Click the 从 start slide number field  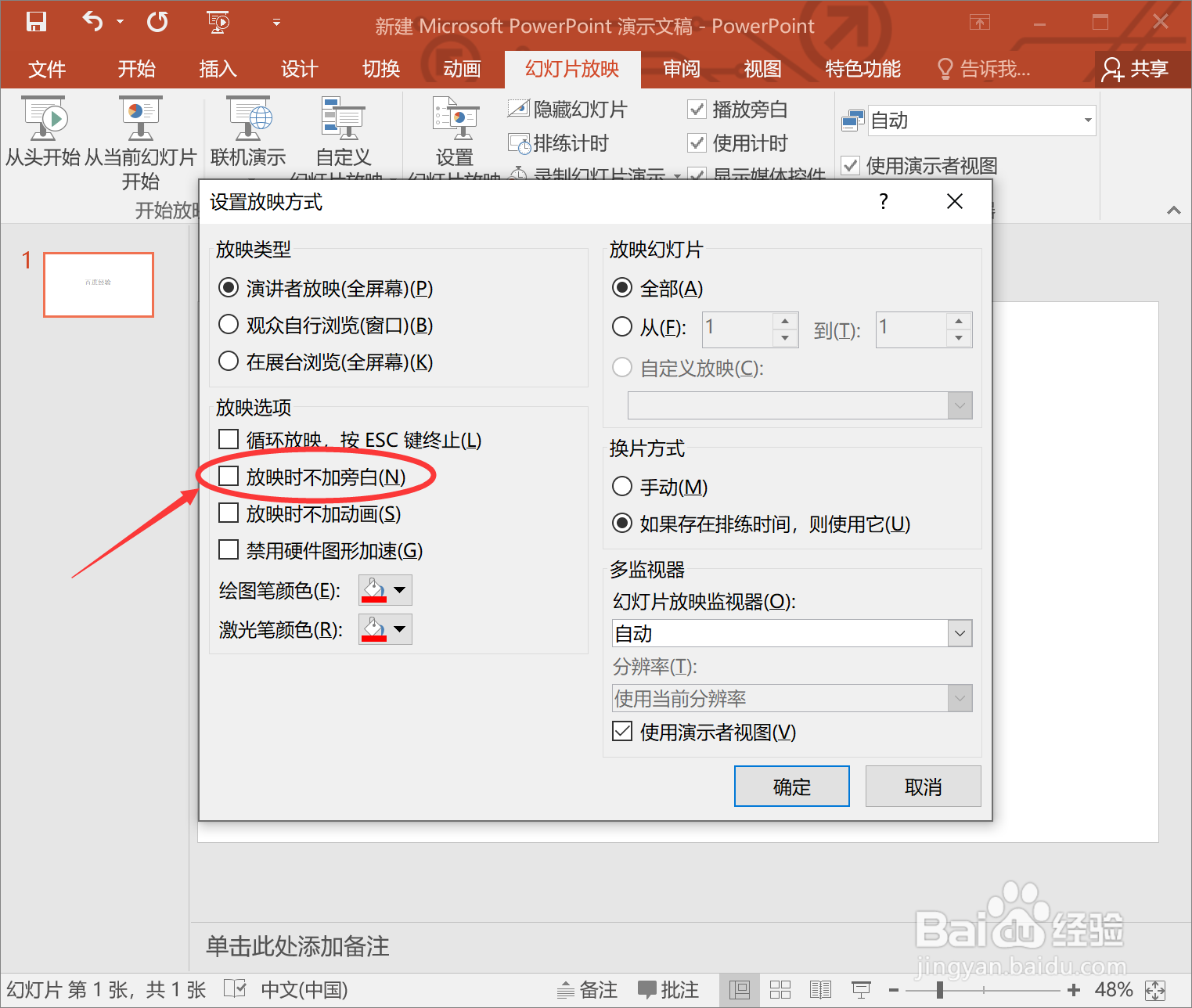[x=737, y=329]
